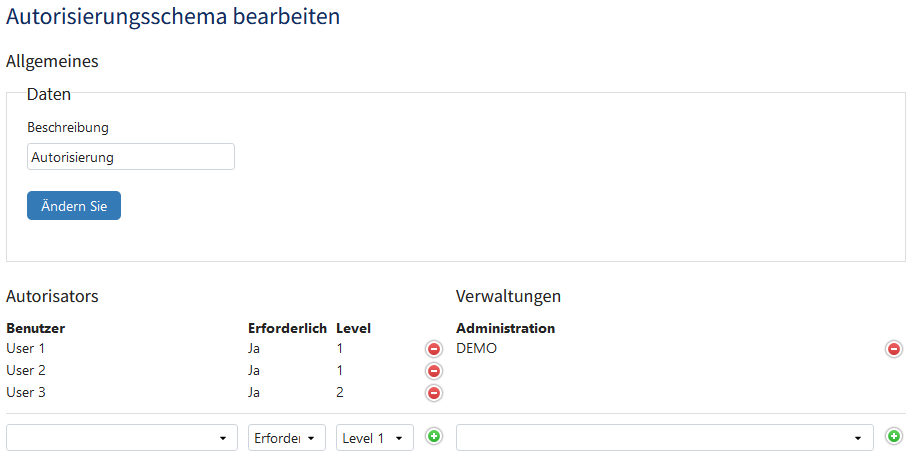
Task: Delete the User 2 authorizer row
Action: 433,371
